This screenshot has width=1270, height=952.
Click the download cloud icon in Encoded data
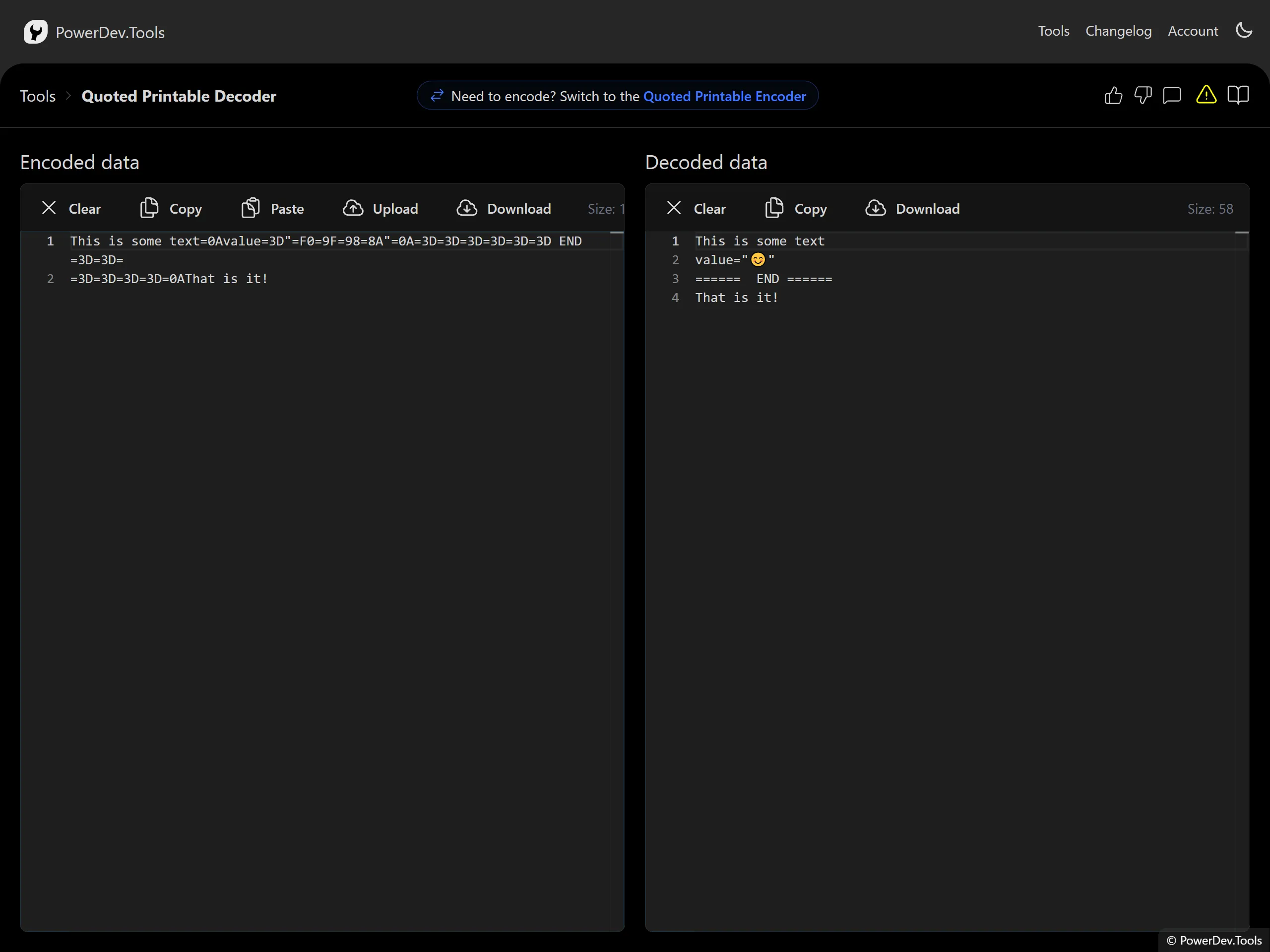coord(467,208)
